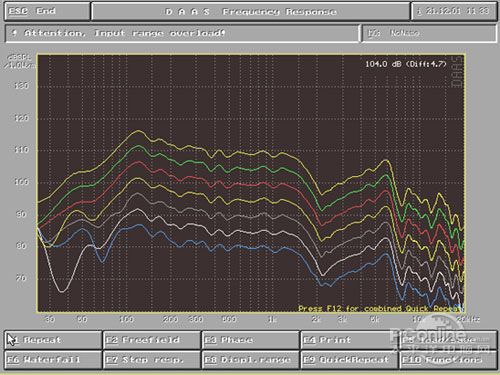The height and width of the screenshot is (375, 500).
Task: Open the F3 Phase view
Action: pos(250,340)
